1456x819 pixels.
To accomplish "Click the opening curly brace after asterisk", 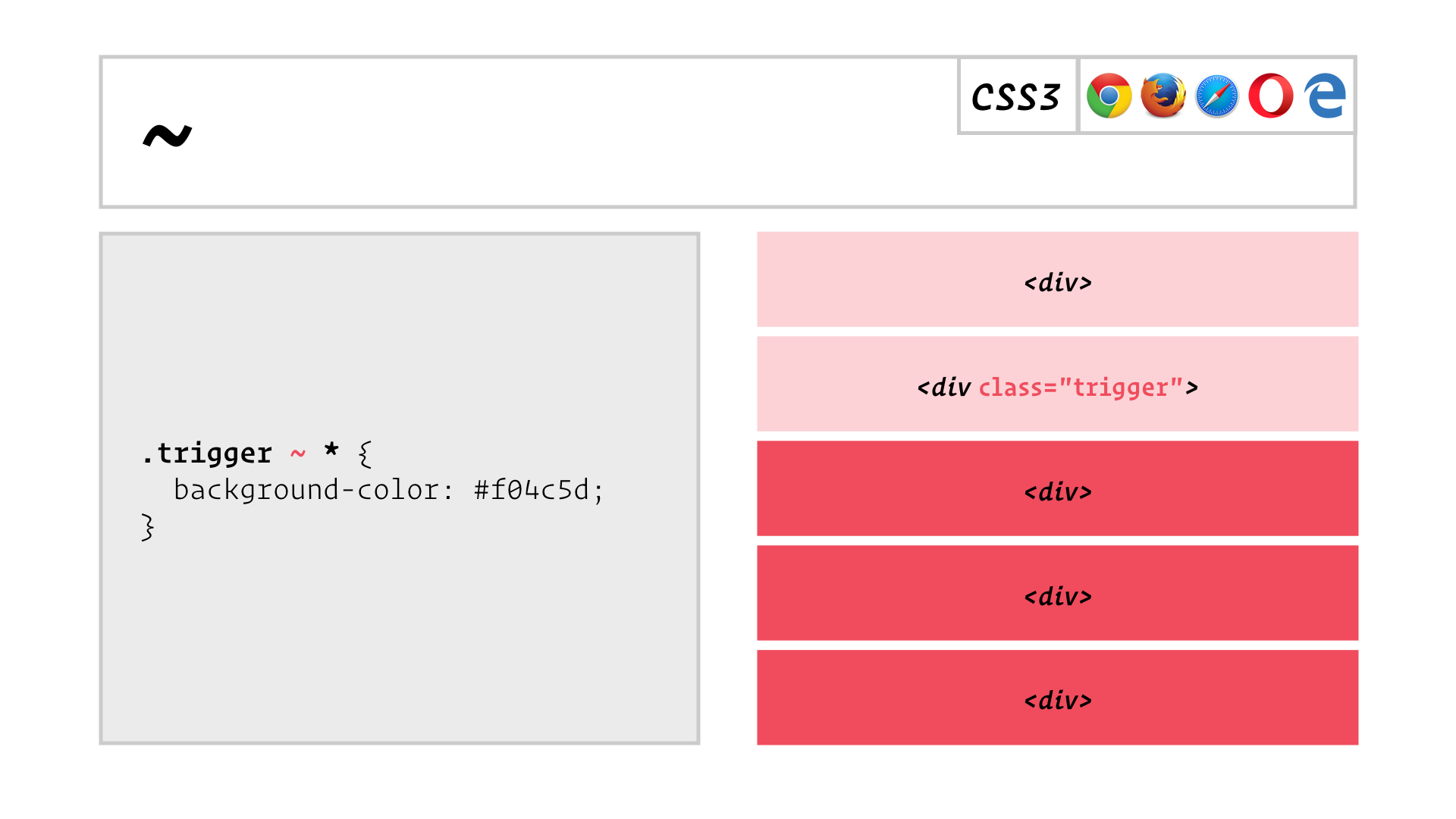I will click(365, 454).
